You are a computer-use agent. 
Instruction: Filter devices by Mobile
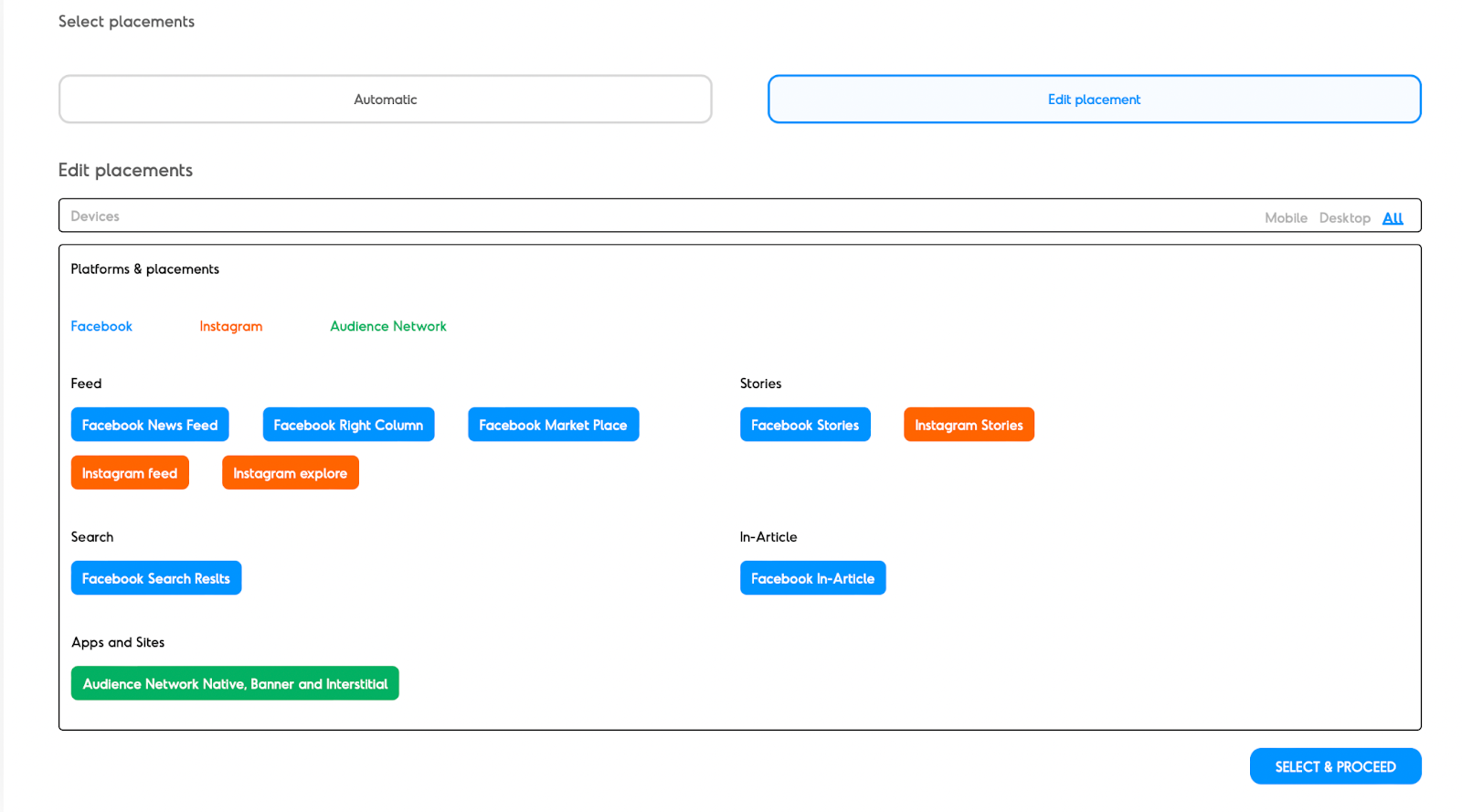[x=1286, y=217]
